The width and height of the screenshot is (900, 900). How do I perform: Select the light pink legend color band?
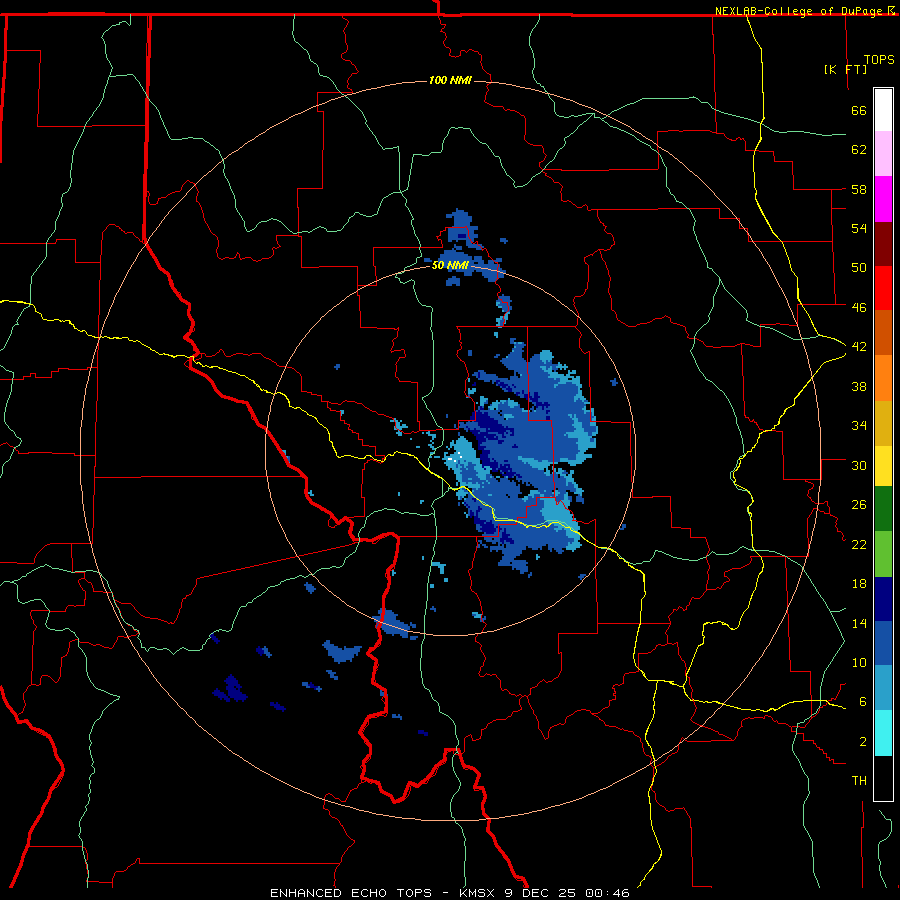click(x=883, y=154)
